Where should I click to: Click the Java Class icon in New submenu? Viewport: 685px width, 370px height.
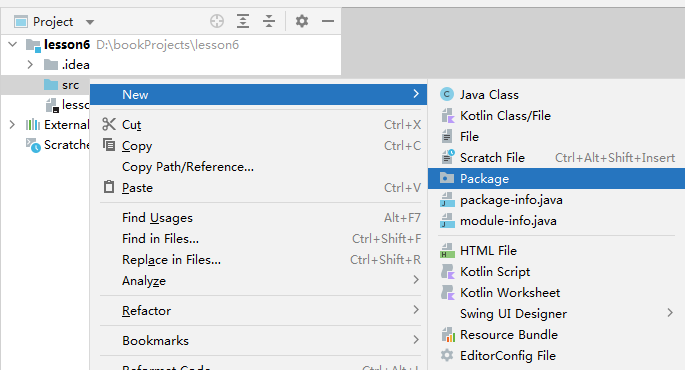pos(446,94)
